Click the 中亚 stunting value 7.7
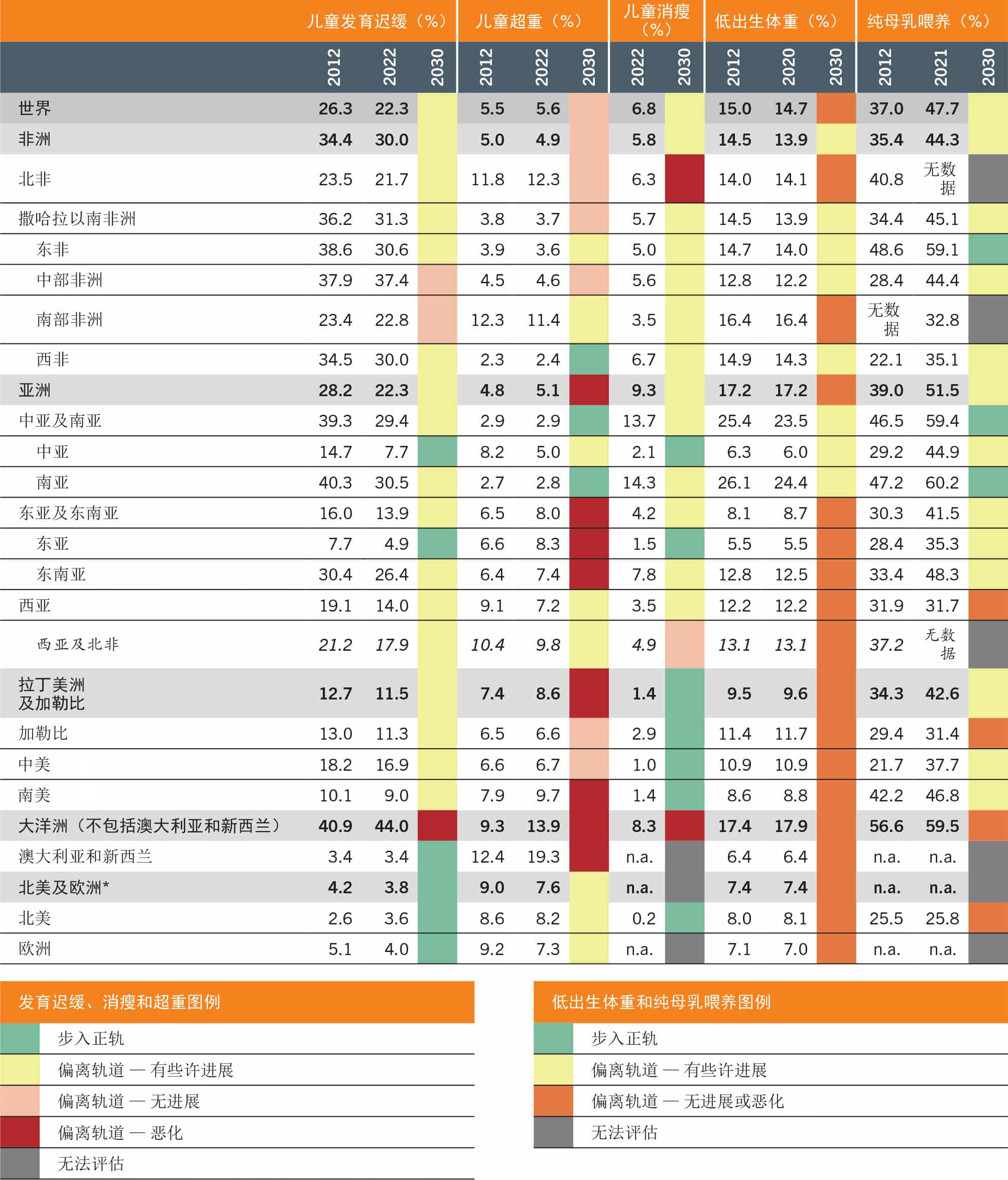 pos(397,451)
